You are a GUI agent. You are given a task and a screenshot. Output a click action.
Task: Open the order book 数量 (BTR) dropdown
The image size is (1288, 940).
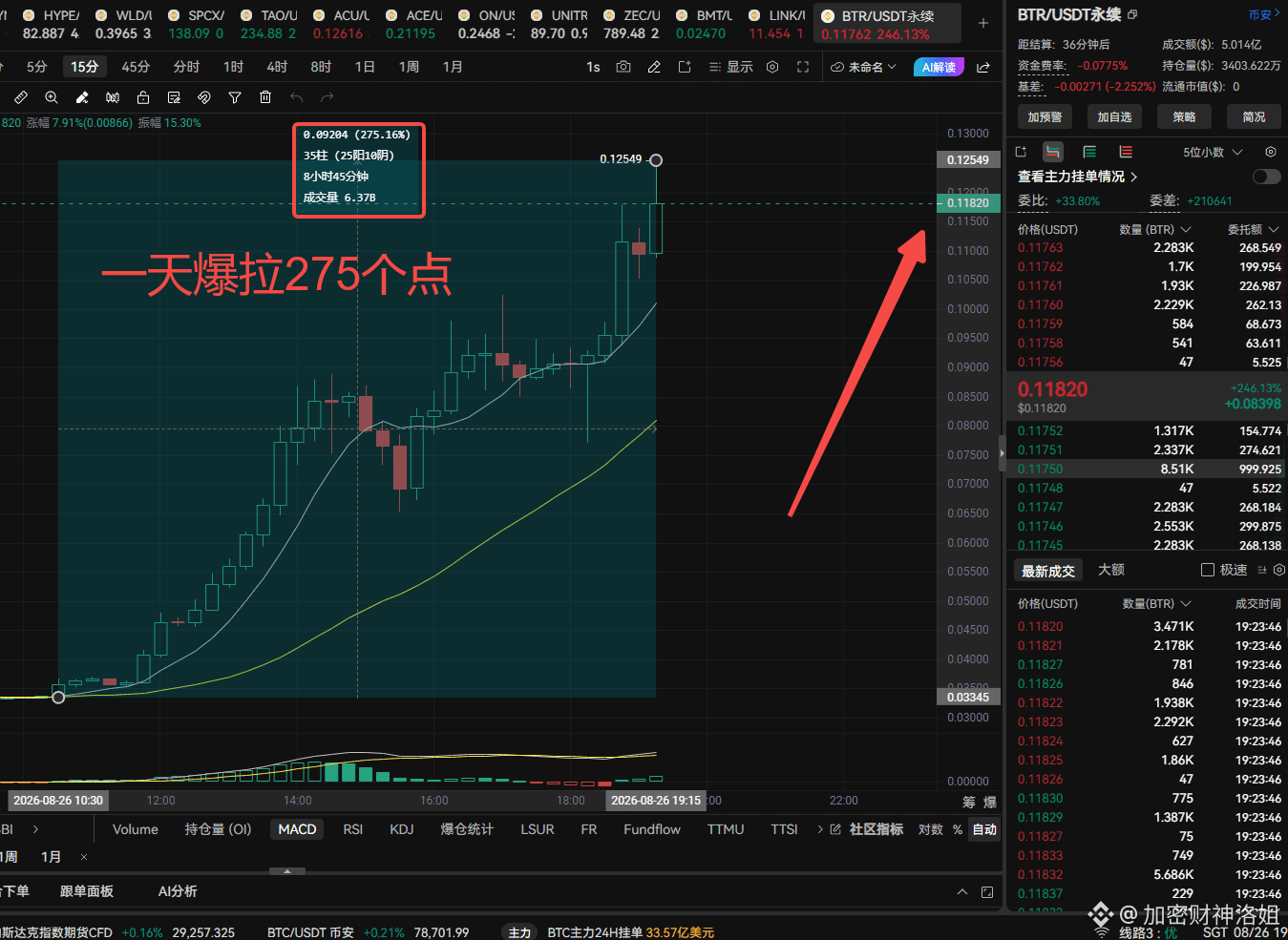pyautogui.click(x=1155, y=229)
